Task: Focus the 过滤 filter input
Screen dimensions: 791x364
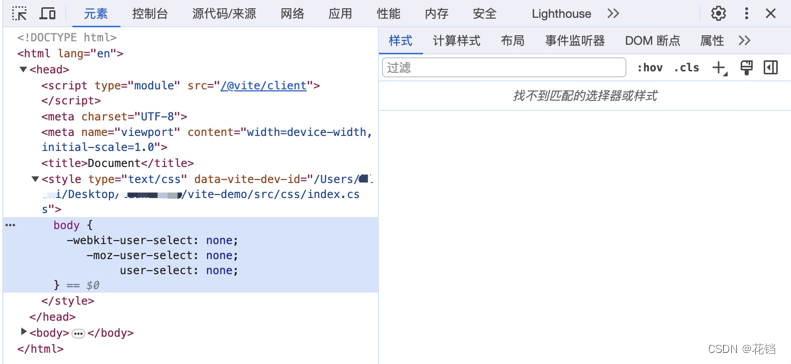Action: pos(504,68)
